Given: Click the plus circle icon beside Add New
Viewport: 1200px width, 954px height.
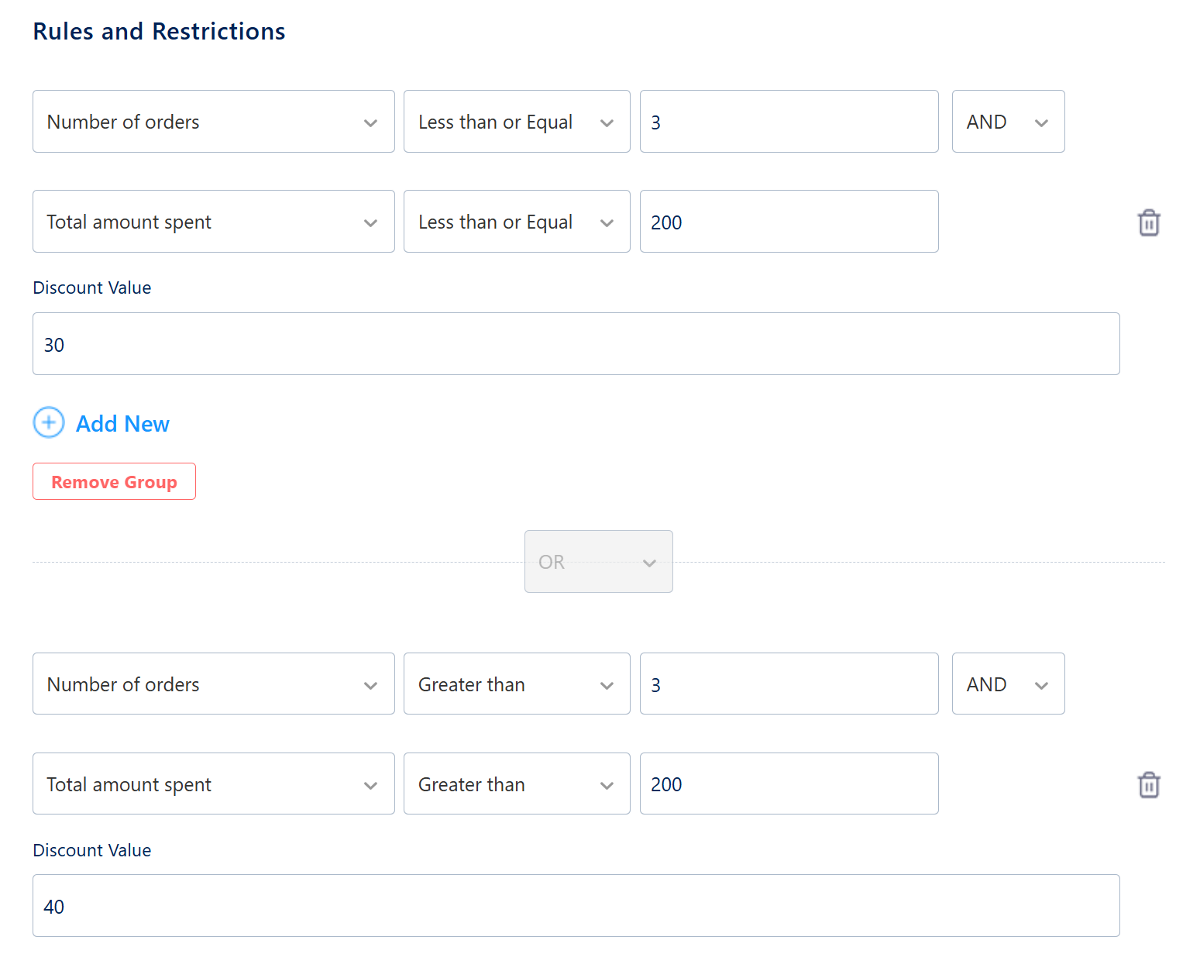Looking at the screenshot, I should (49, 423).
